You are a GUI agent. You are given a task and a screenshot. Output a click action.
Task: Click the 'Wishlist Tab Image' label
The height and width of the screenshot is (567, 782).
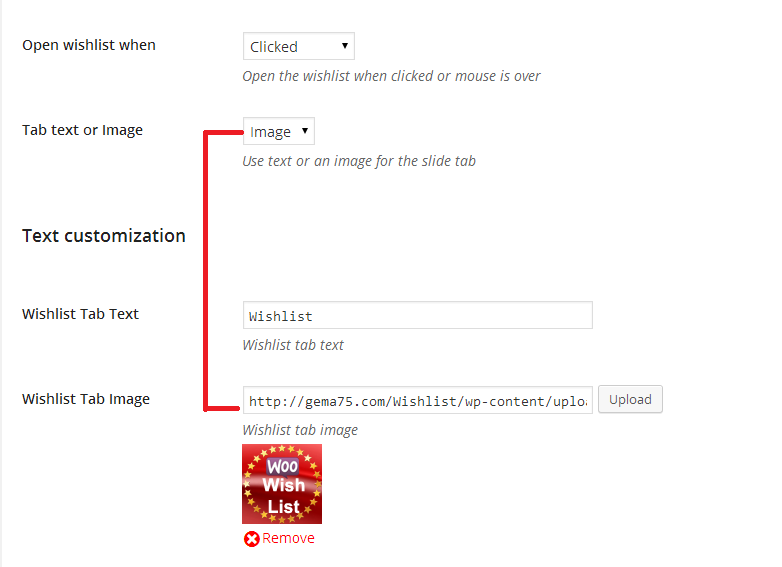pos(86,399)
